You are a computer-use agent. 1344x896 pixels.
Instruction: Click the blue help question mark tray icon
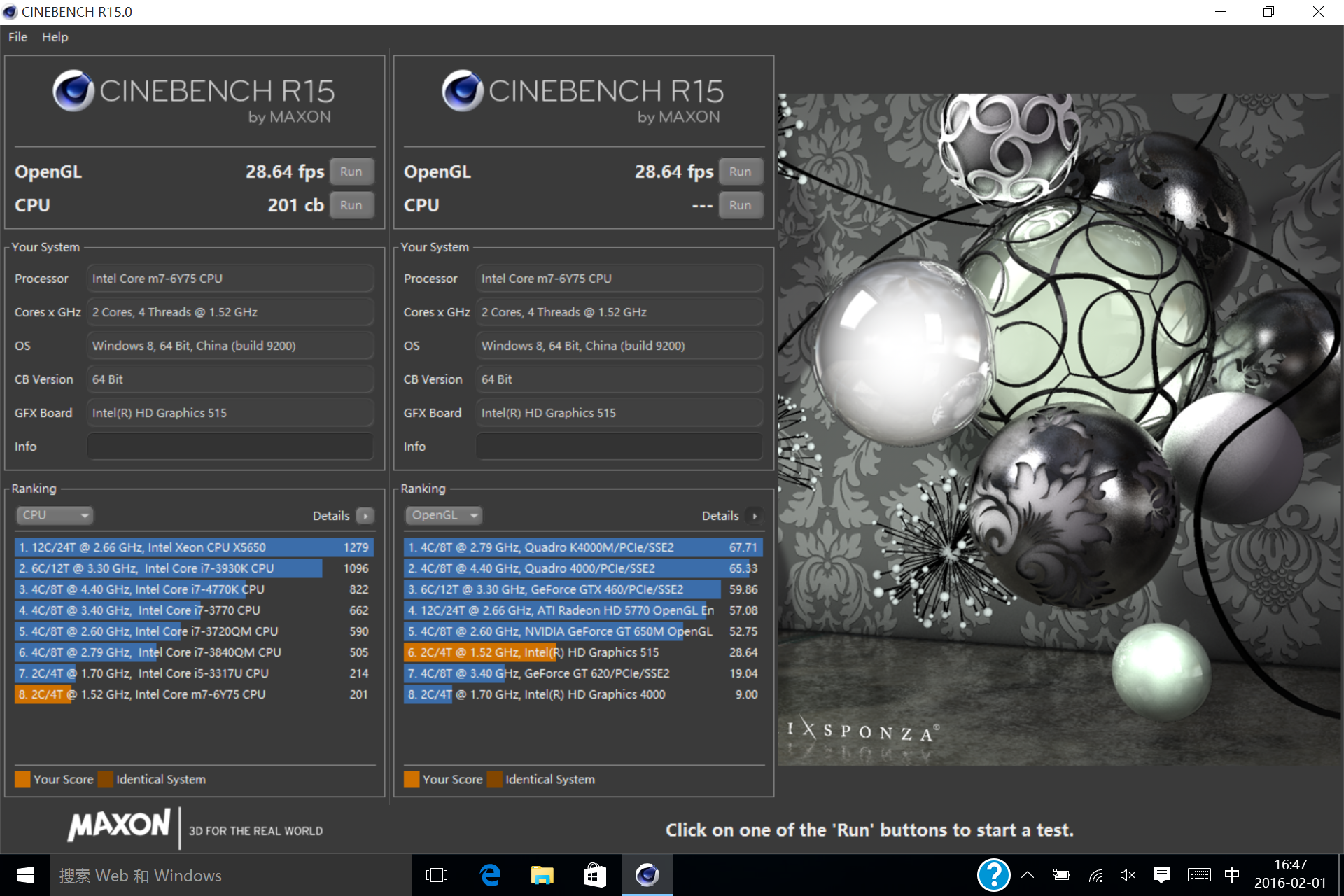pyautogui.click(x=993, y=875)
